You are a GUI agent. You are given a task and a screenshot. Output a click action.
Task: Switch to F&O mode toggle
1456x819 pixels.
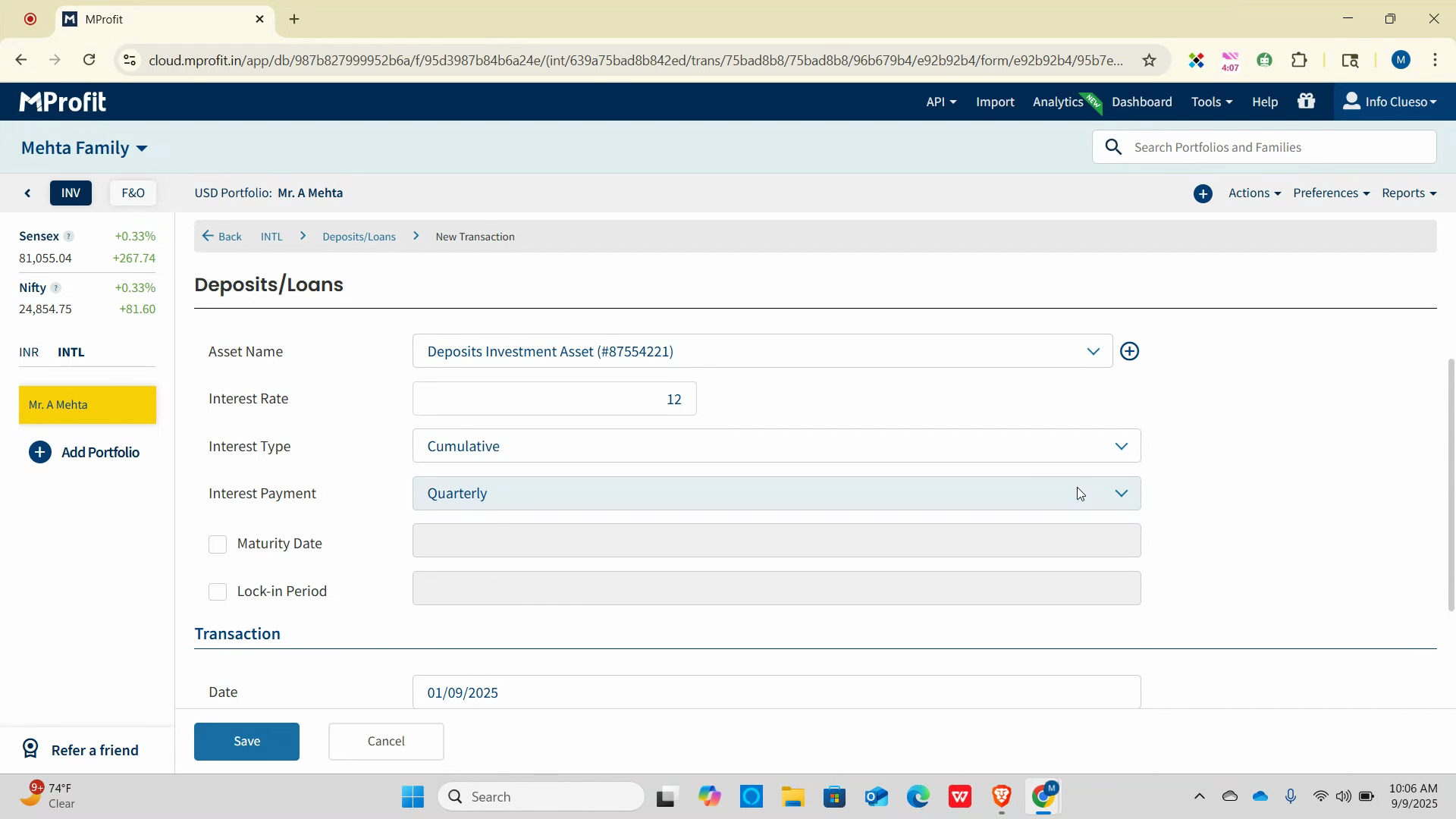coord(133,193)
